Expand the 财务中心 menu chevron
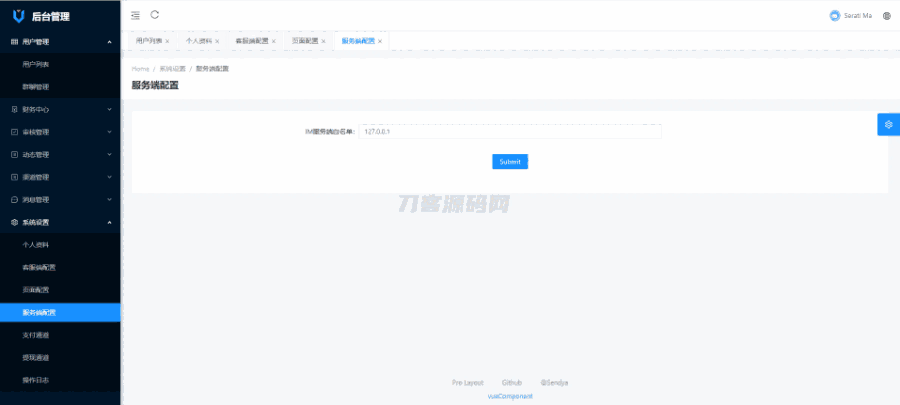Image resolution: width=900 pixels, height=405 pixels. point(109,109)
